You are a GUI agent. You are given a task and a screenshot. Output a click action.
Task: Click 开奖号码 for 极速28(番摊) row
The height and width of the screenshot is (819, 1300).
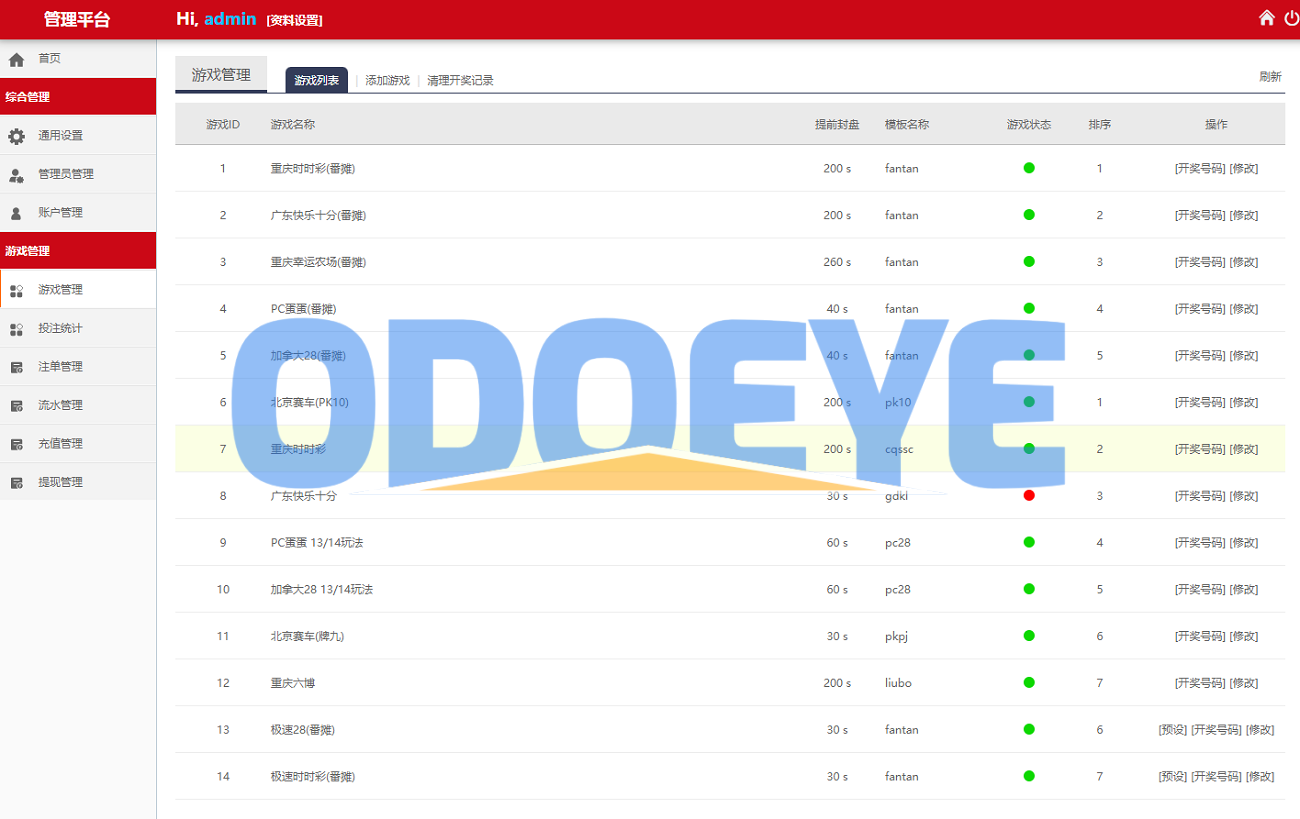tap(1216, 730)
